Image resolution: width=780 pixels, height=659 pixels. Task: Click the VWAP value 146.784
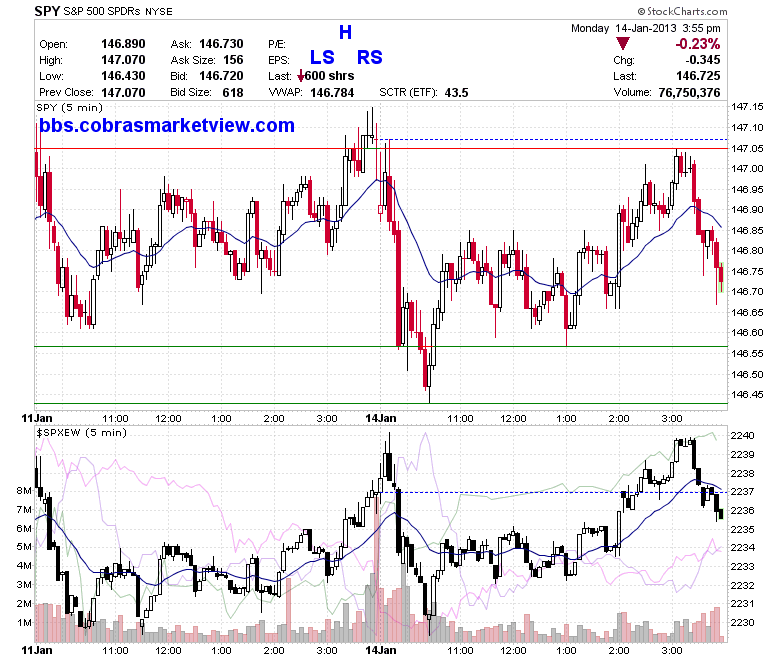point(332,93)
